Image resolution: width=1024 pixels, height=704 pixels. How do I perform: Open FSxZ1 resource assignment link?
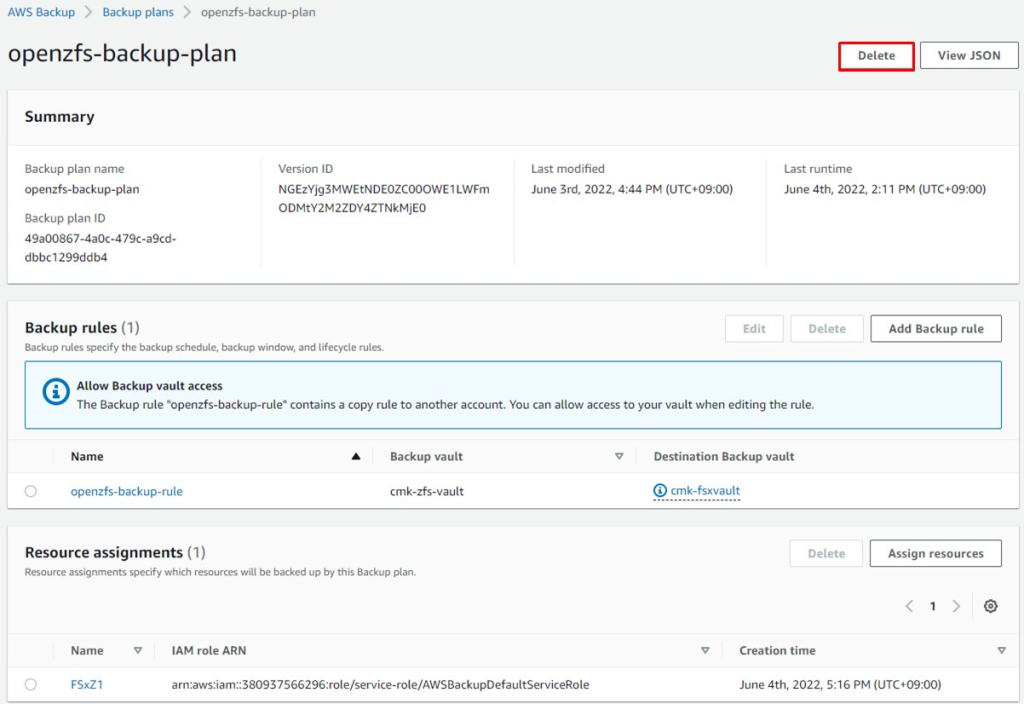coord(87,684)
